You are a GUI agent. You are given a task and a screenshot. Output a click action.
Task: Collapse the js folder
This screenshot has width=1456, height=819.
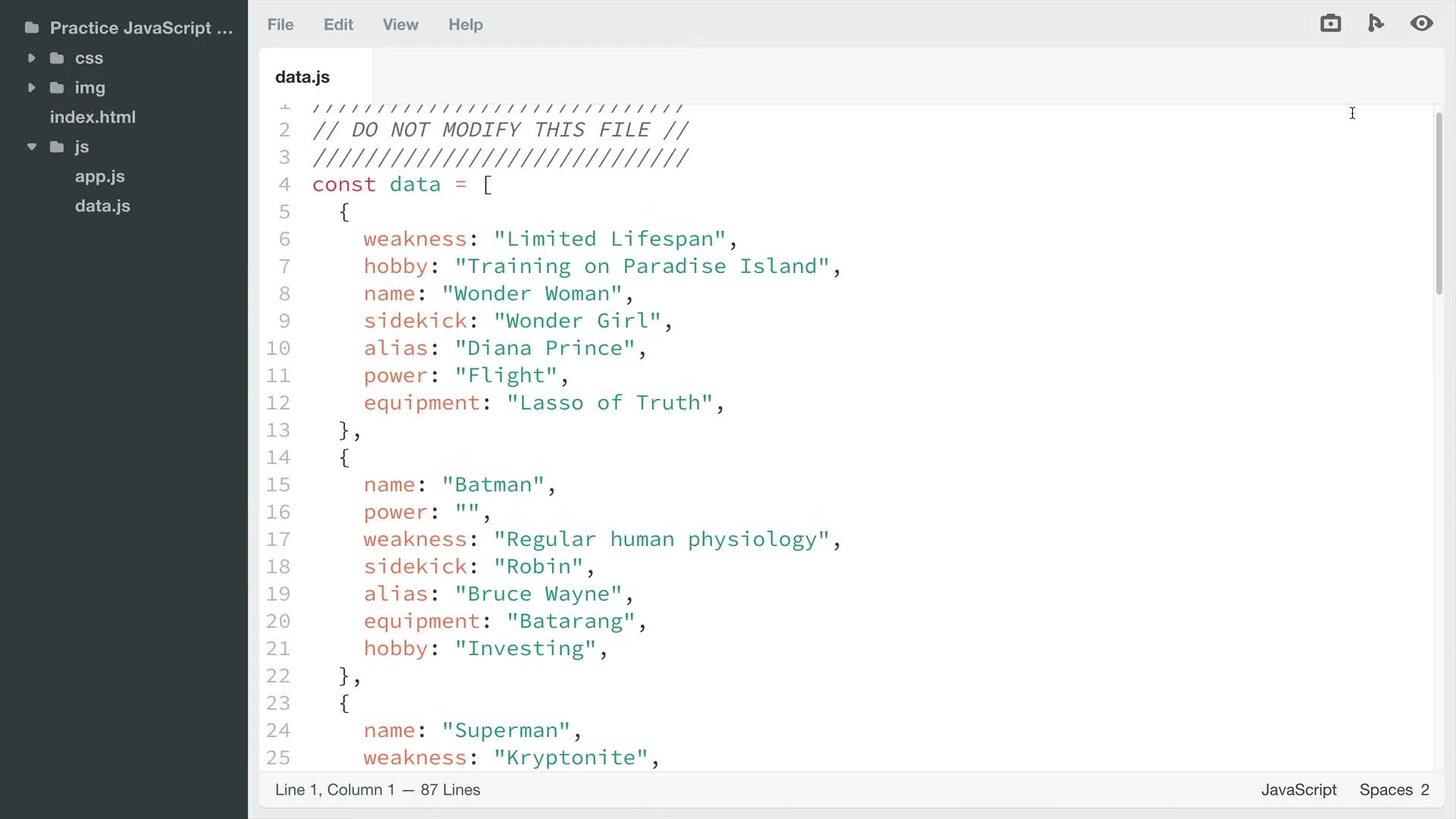[x=31, y=147]
